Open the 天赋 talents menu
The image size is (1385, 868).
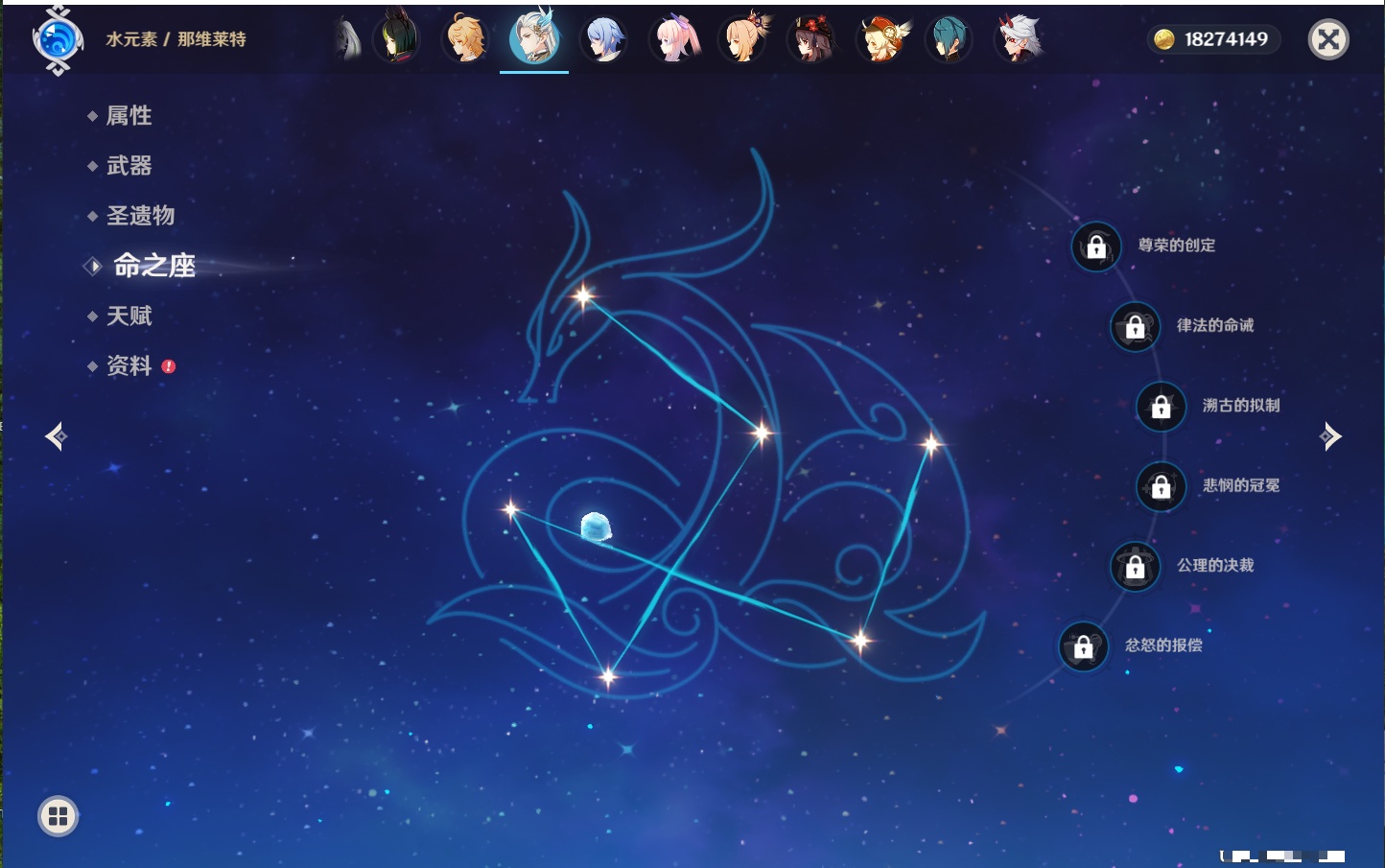pos(129,316)
